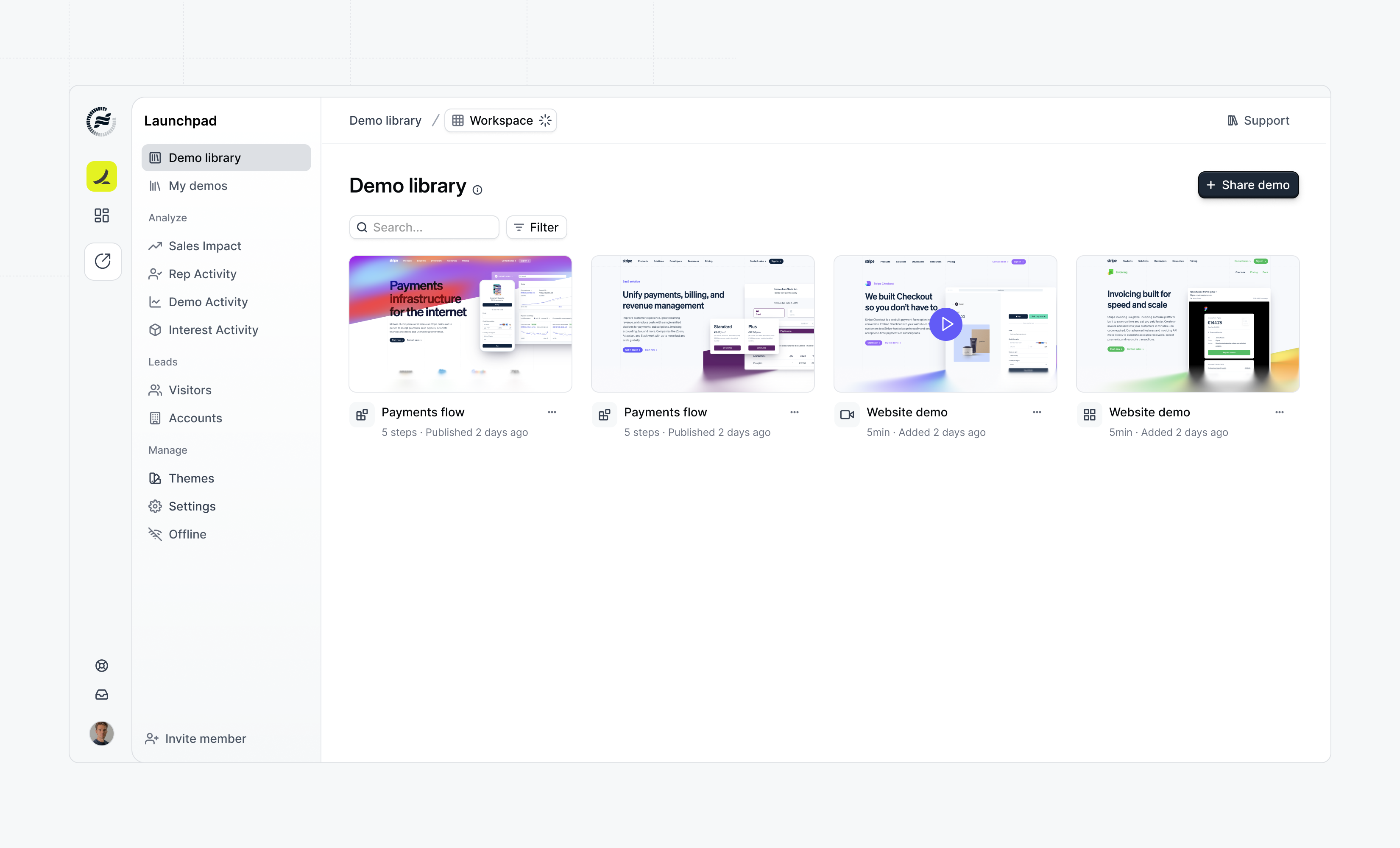Viewport: 1400px width, 848px height.
Task: Open the three-dot menu on the first Payments flow card
Action: pyautogui.click(x=551, y=412)
